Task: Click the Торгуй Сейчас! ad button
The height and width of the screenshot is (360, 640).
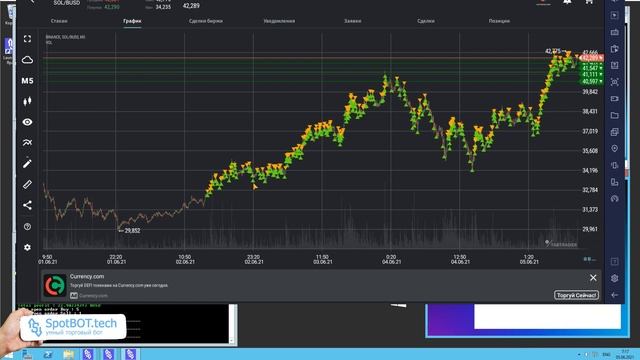Action: click(576, 295)
